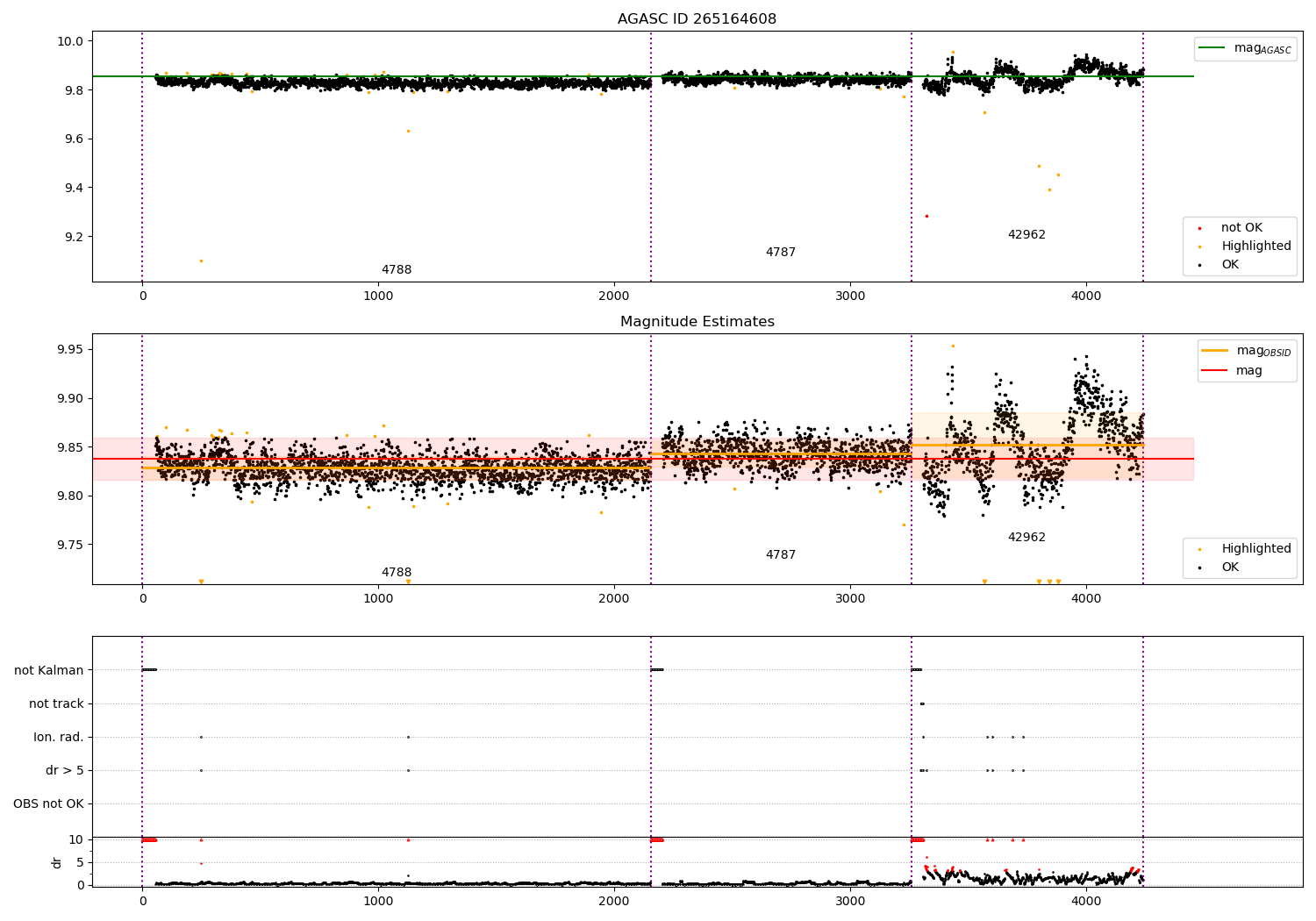1316x921 pixels.
Task: Click the green line sample beside mag AGASC legend
Action: (x=1212, y=48)
